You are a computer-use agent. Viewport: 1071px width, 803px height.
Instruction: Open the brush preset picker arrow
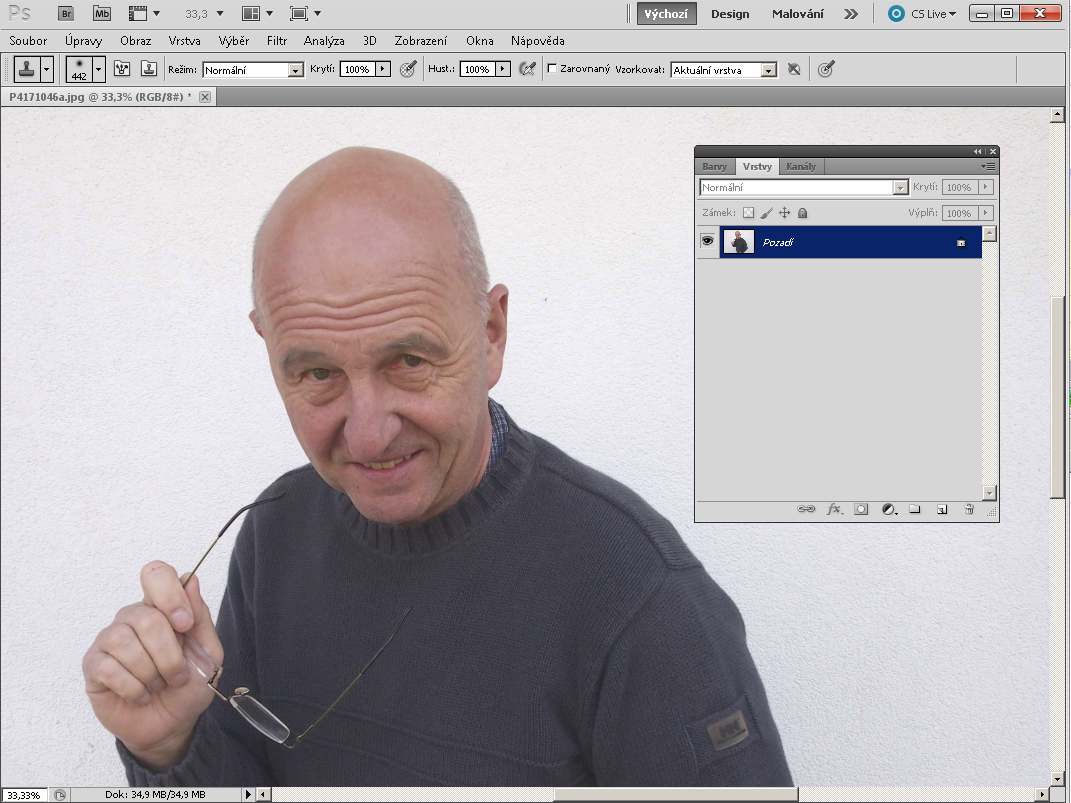[x=98, y=69]
